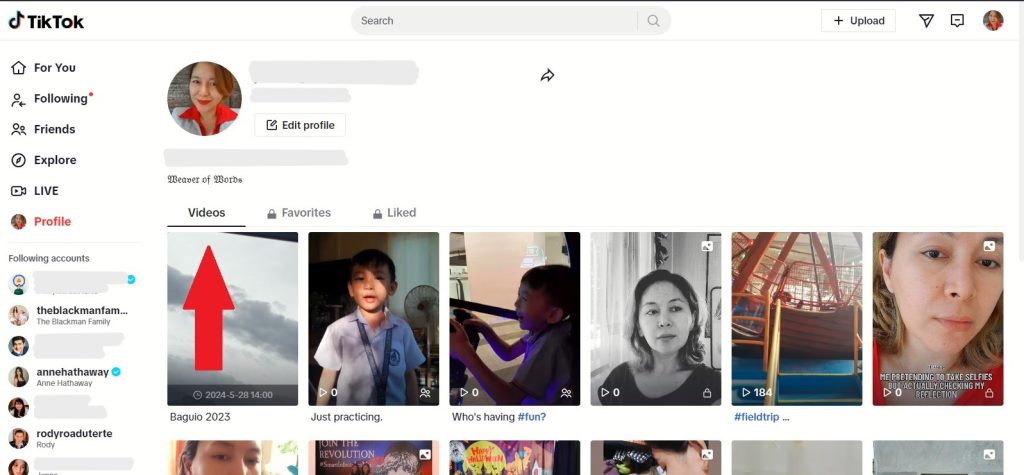
Task: Open the 'Just practicing.' video
Action: [374, 319]
